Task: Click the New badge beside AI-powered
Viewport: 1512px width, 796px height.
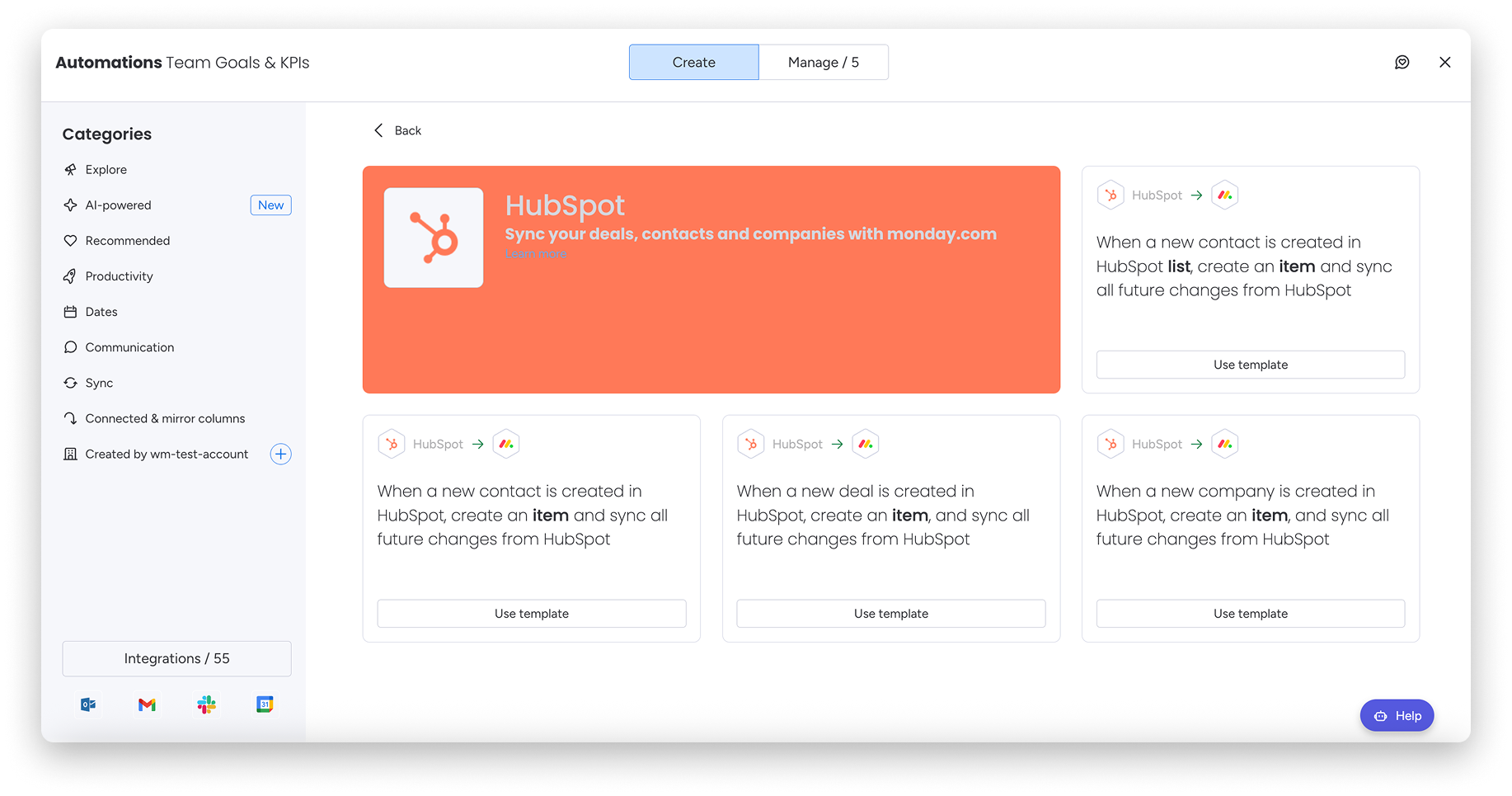Action: click(271, 205)
